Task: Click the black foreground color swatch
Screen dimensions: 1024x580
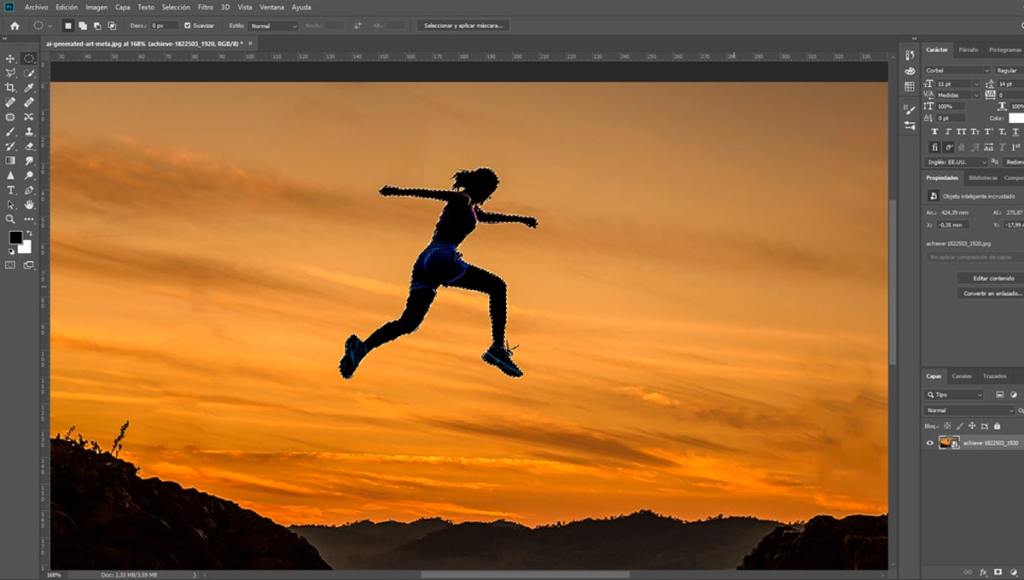Action: [x=15, y=237]
